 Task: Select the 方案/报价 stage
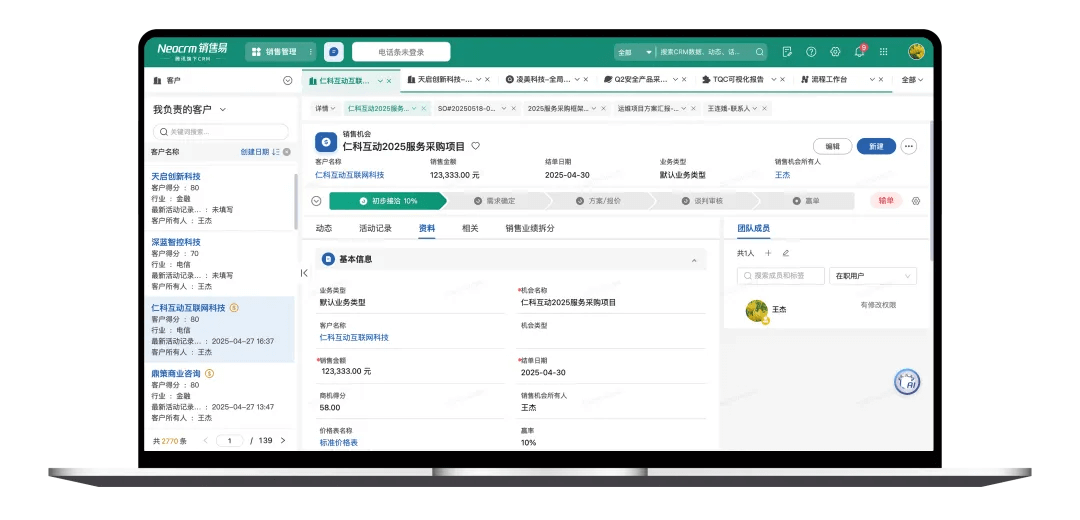tap(598, 201)
